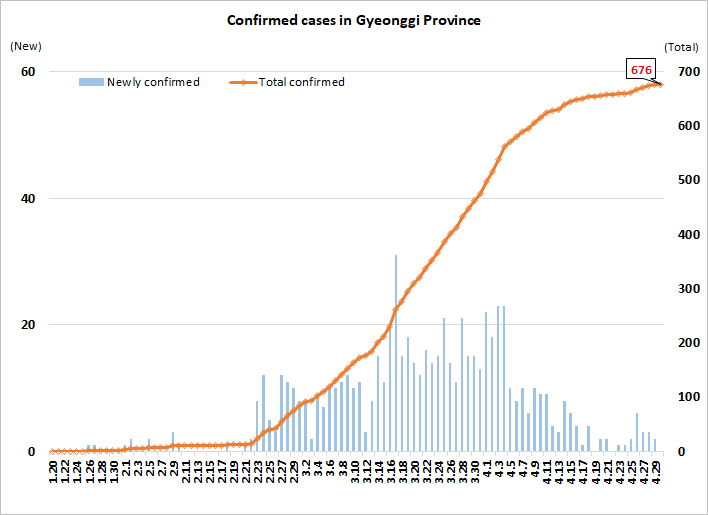Click the tallest blue bar, the mid-March peak
Image resolution: width=708 pixels, height=515 pixels.
[396, 353]
